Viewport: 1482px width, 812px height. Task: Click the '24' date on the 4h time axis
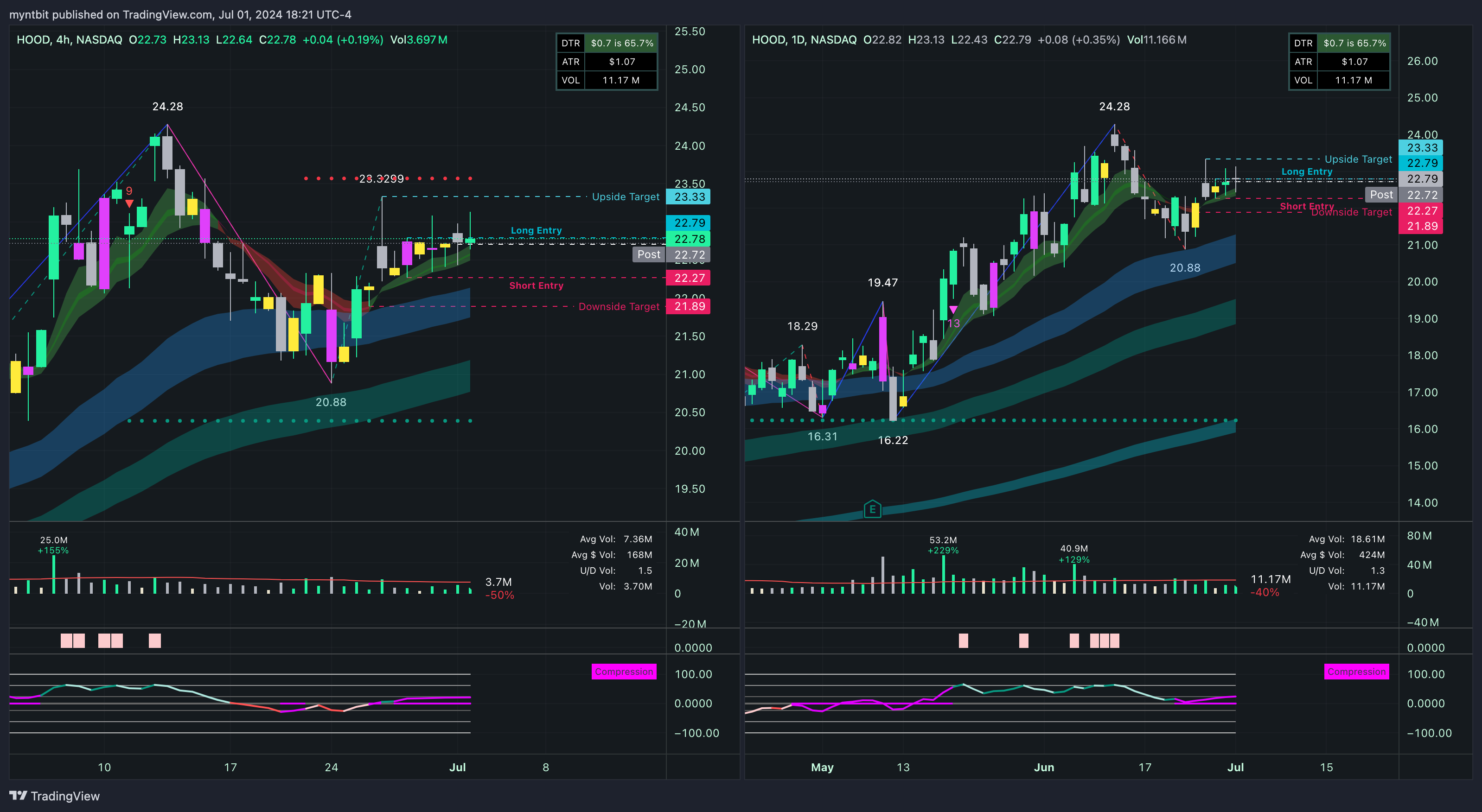pyautogui.click(x=332, y=767)
